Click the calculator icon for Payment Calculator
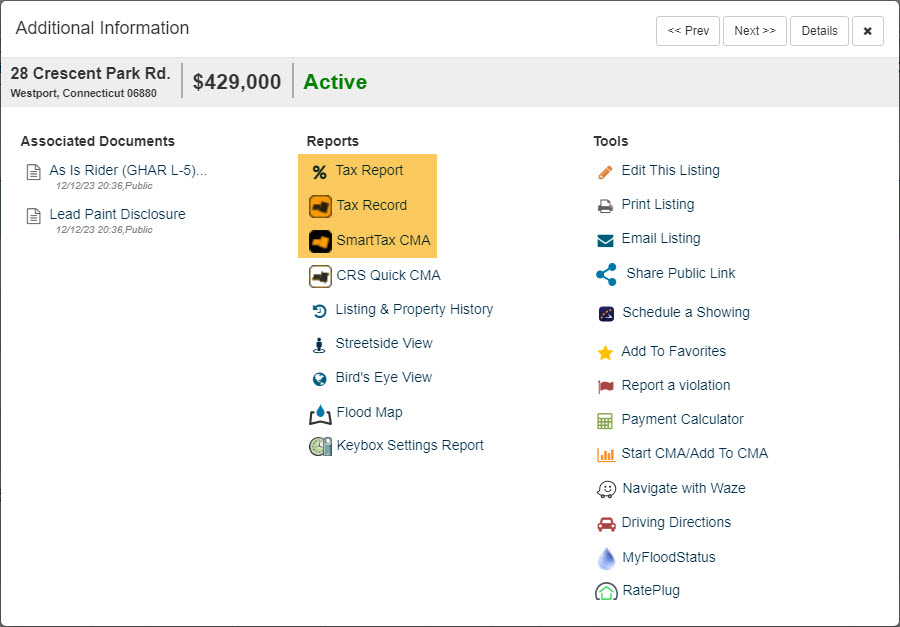The height and width of the screenshot is (627, 900). coord(605,421)
